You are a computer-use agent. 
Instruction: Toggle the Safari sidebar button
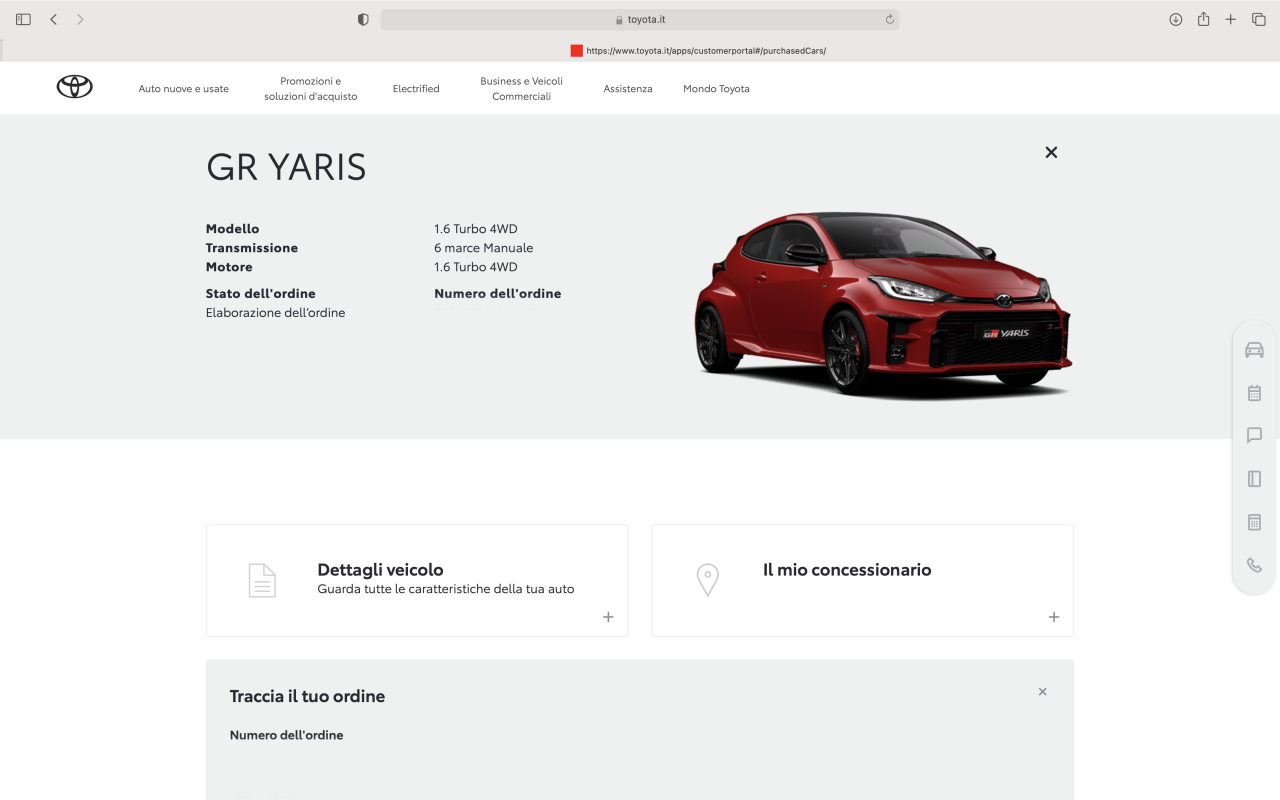tap(23, 19)
